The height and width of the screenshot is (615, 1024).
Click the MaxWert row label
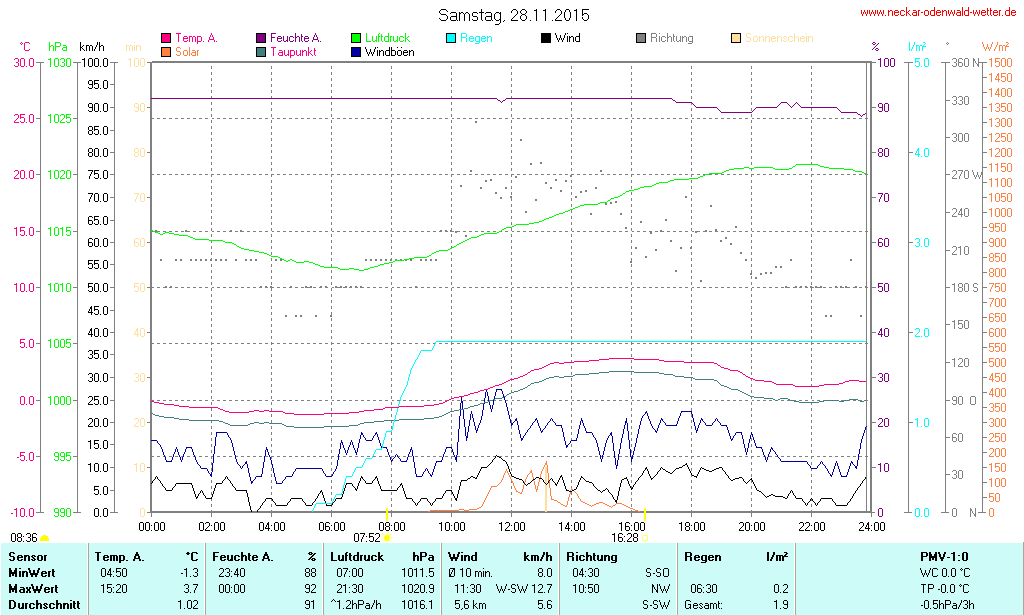34,588
